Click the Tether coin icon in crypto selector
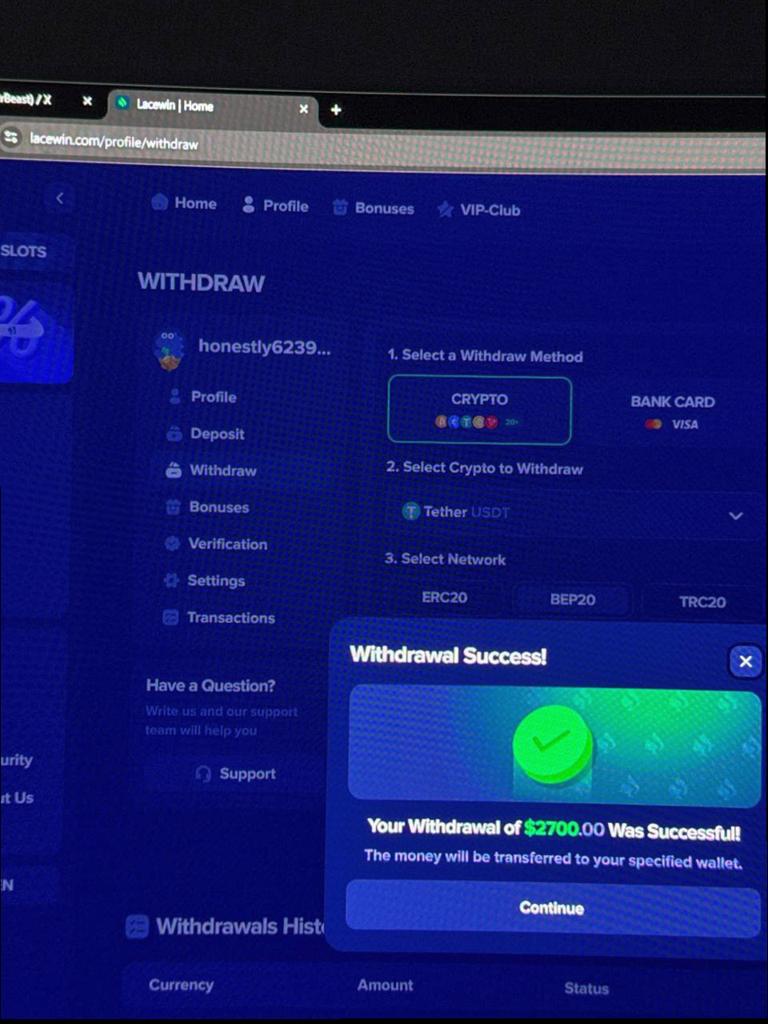Viewport: 768px width, 1024px height. (x=411, y=511)
